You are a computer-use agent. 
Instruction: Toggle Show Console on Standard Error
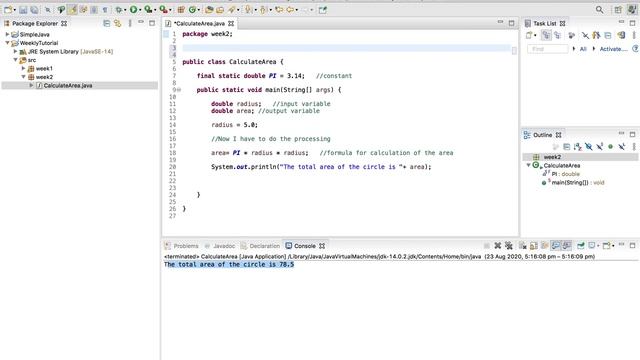tap(567, 246)
